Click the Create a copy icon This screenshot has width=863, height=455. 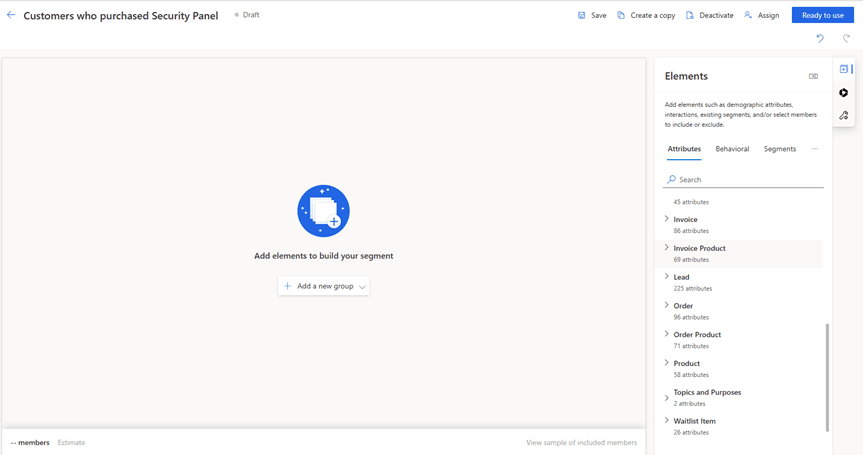[621, 15]
